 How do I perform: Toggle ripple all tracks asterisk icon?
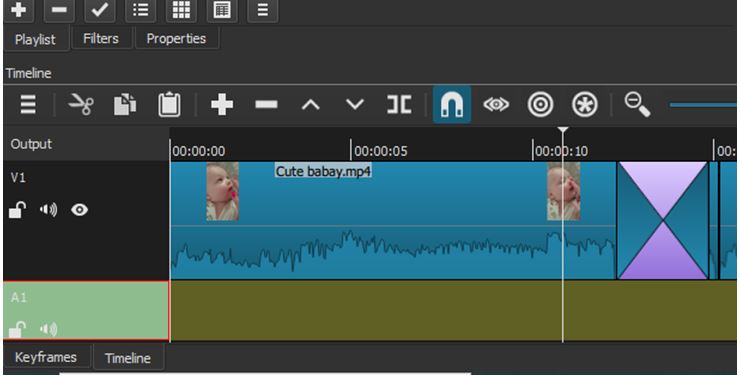pyautogui.click(x=585, y=104)
